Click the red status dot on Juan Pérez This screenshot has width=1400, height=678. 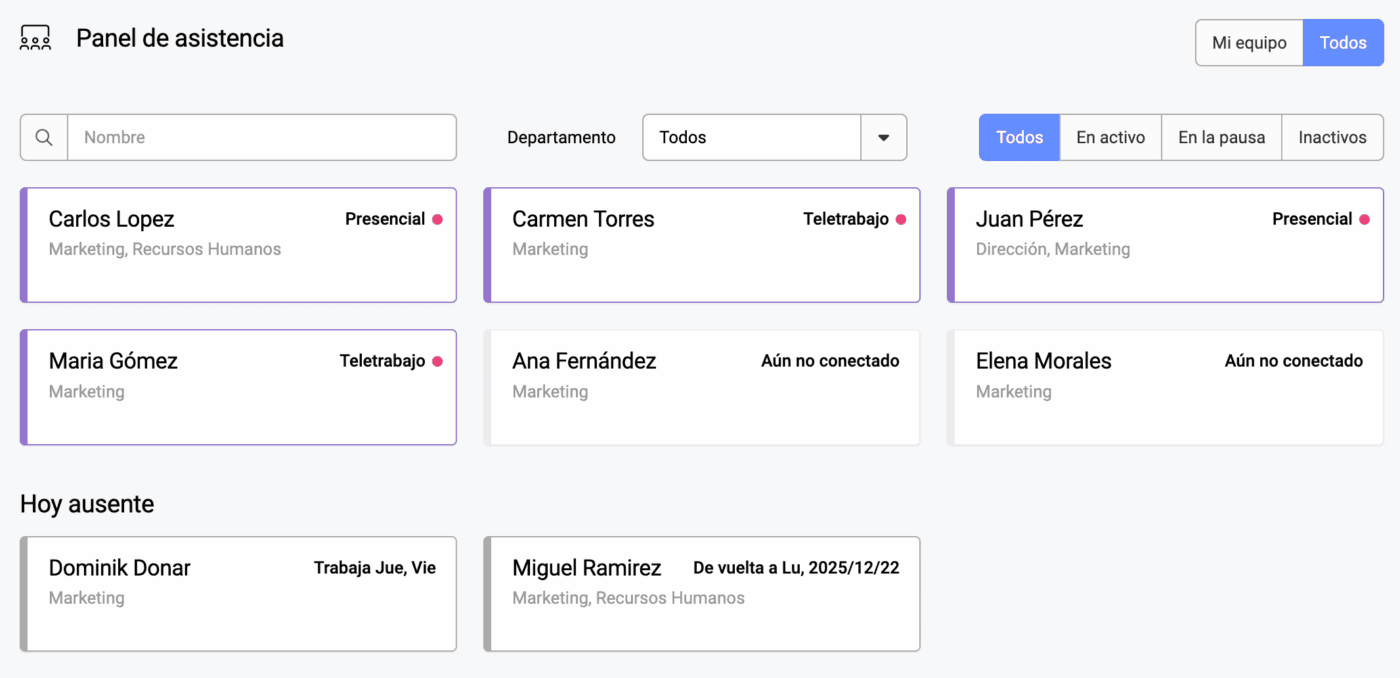(x=1364, y=219)
